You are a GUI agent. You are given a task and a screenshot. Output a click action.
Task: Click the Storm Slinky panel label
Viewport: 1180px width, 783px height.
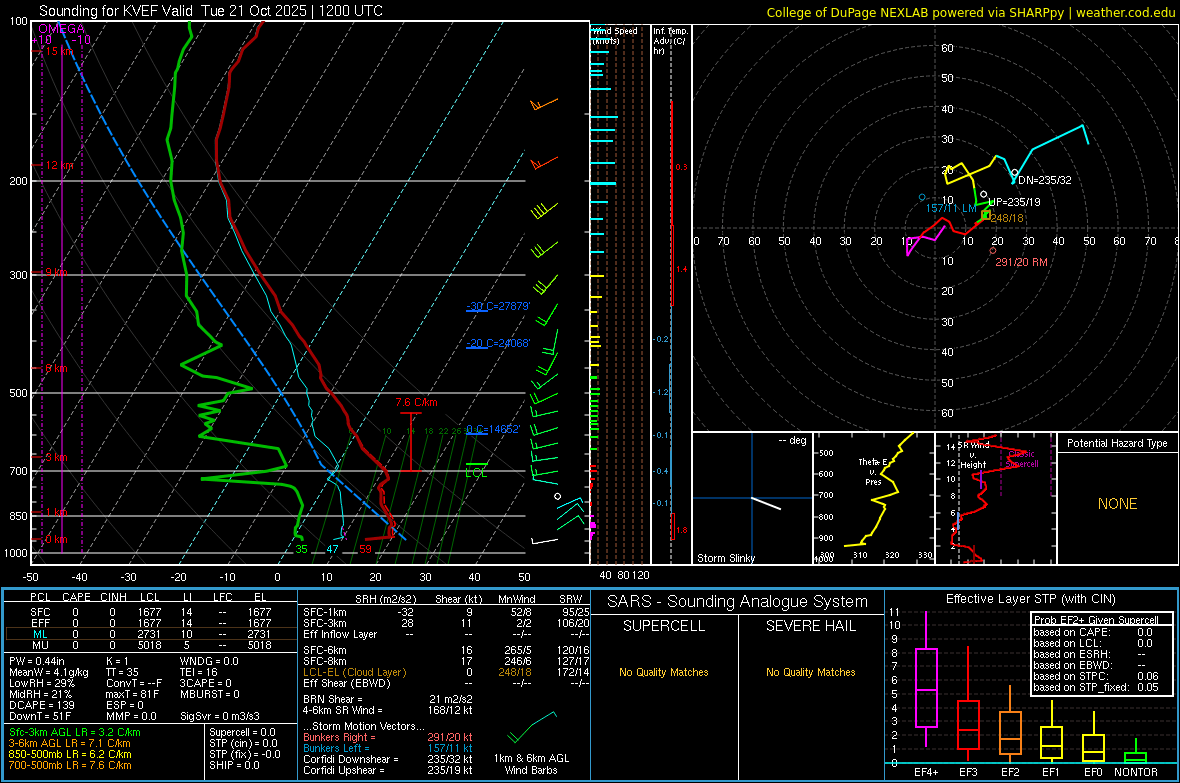[725, 558]
